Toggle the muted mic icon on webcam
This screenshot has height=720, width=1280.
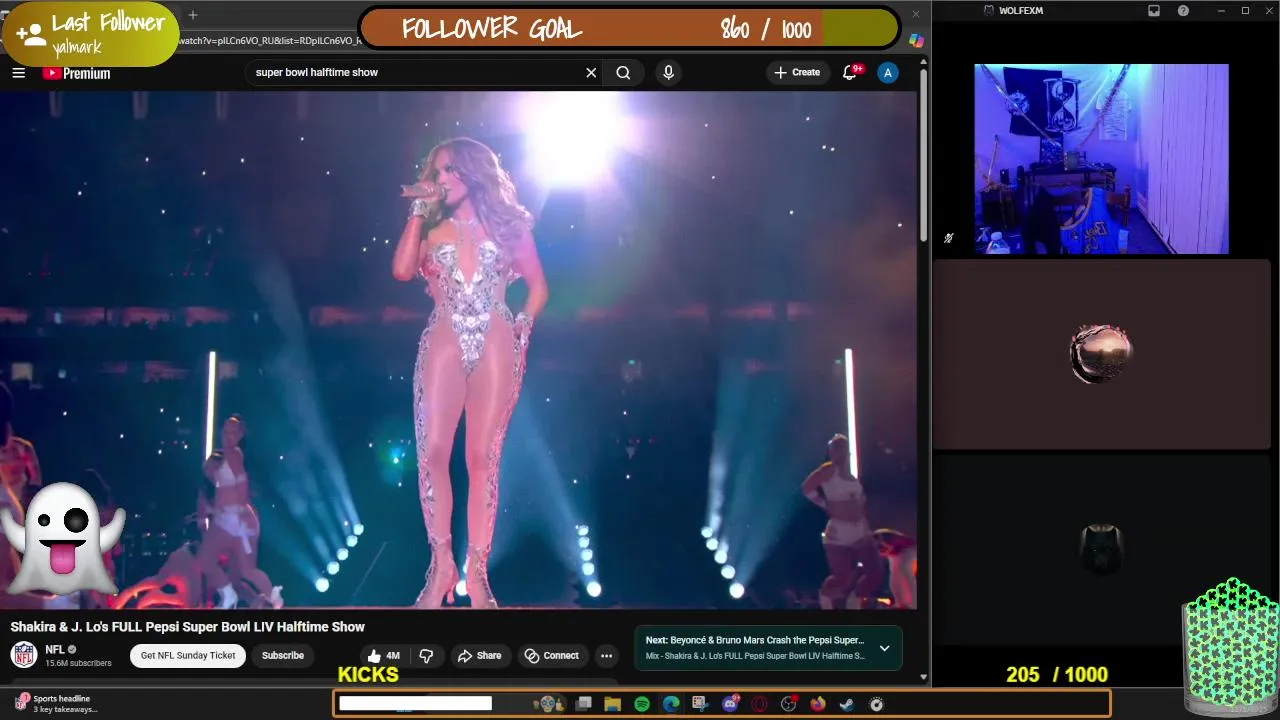point(948,238)
